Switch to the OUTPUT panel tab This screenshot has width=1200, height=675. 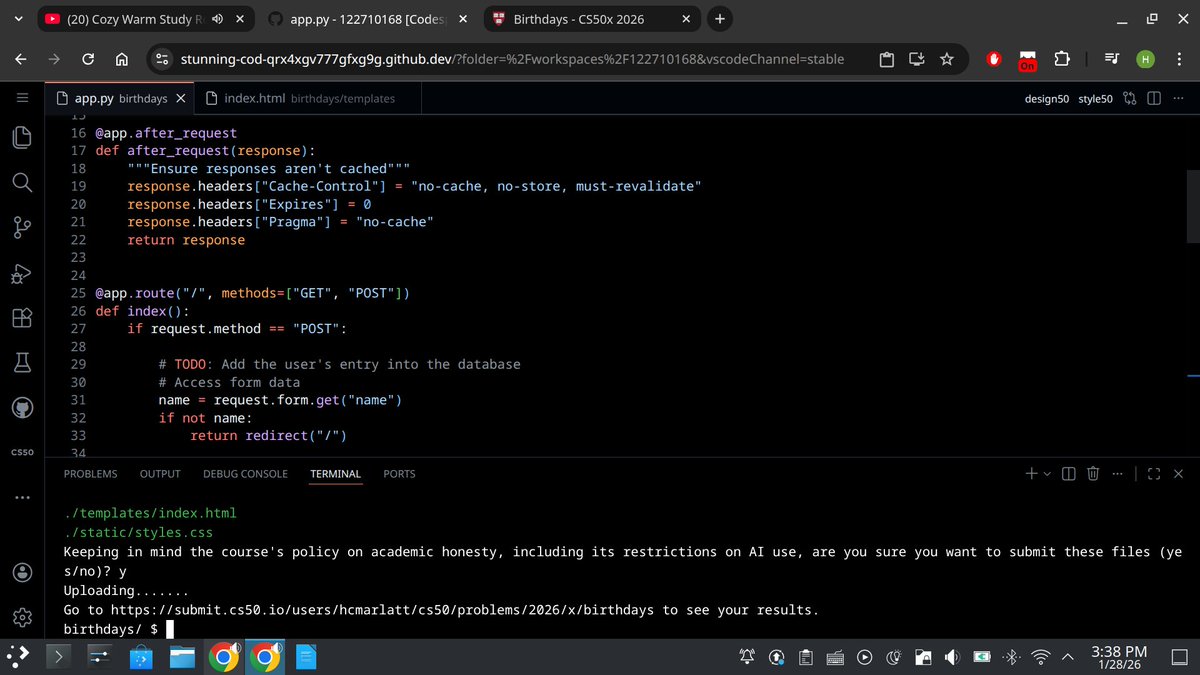(160, 474)
